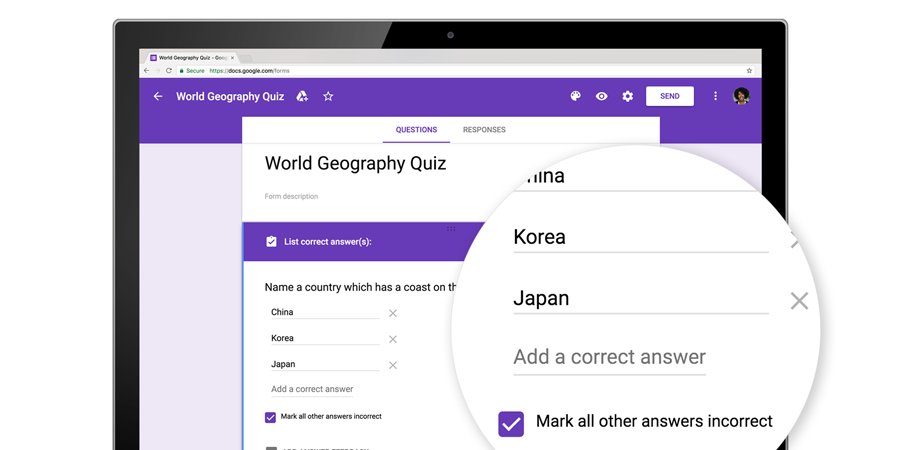
Task: Remove the Japan answer in small list
Action: (393, 365)
